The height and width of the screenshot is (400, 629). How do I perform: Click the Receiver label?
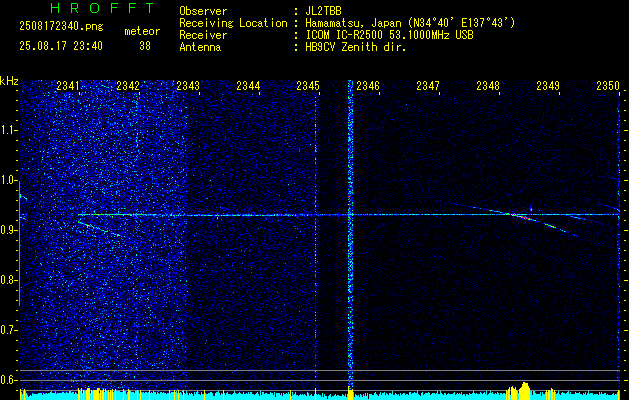(203, 35)
